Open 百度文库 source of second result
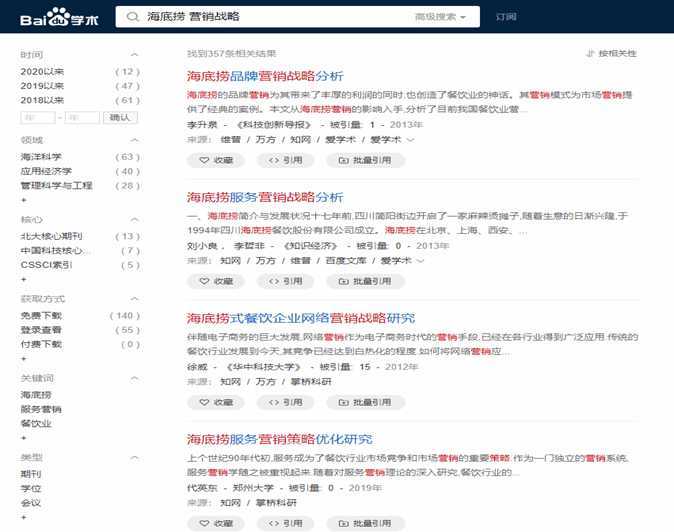Viewport: 674px width, 532px height. pyautogui.click(x=346, y=260)
